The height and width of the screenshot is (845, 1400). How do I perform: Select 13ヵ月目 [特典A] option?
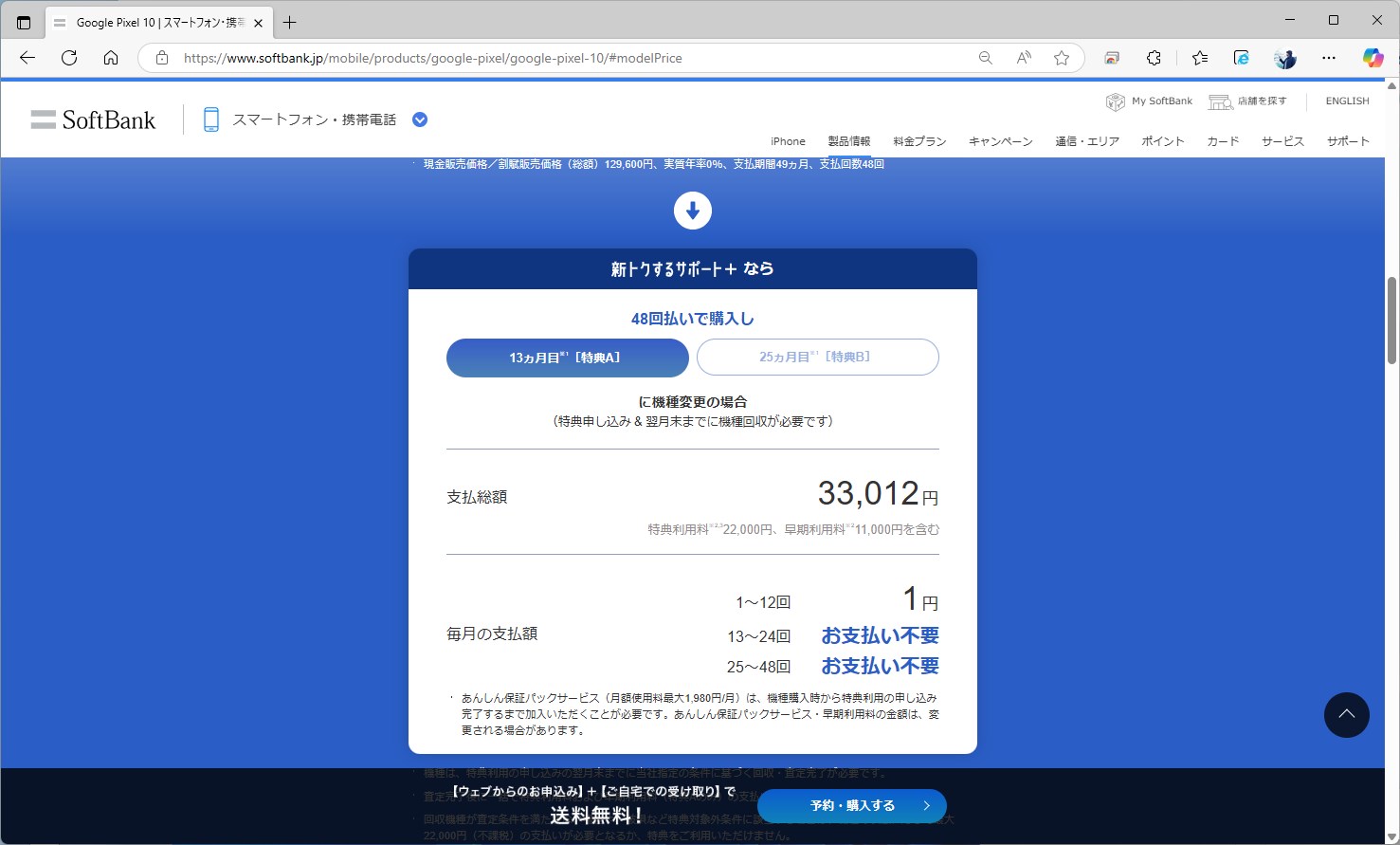point(567,358)
